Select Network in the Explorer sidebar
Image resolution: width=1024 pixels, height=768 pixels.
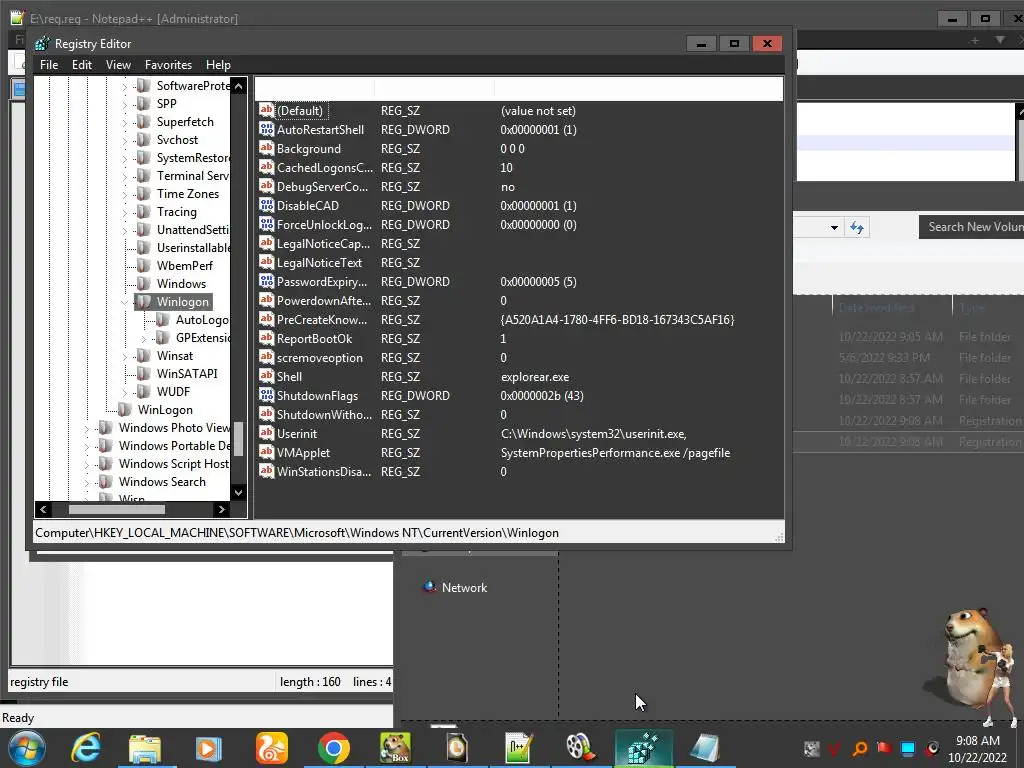[x=464, y=587]
